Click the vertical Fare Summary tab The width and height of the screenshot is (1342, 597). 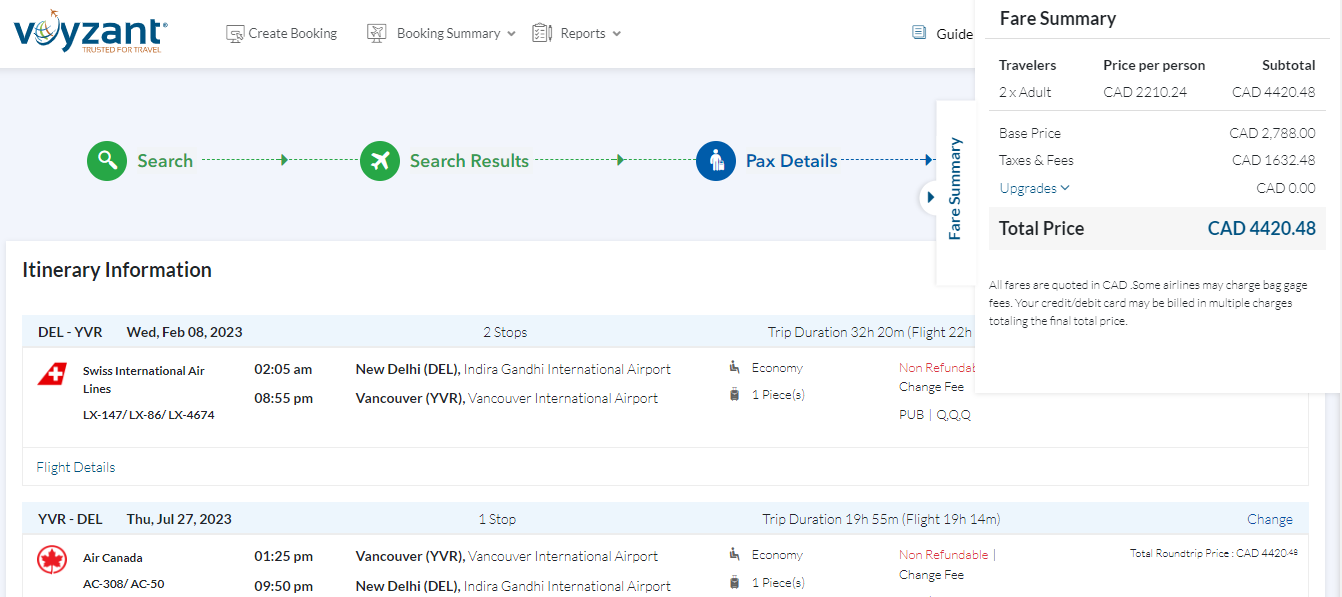955,188
